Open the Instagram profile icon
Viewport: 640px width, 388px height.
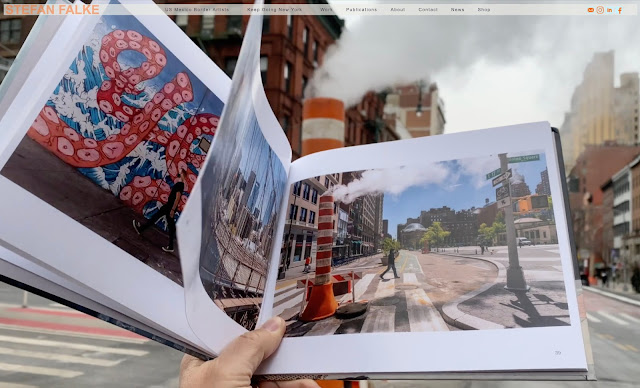tap(600, 10)
